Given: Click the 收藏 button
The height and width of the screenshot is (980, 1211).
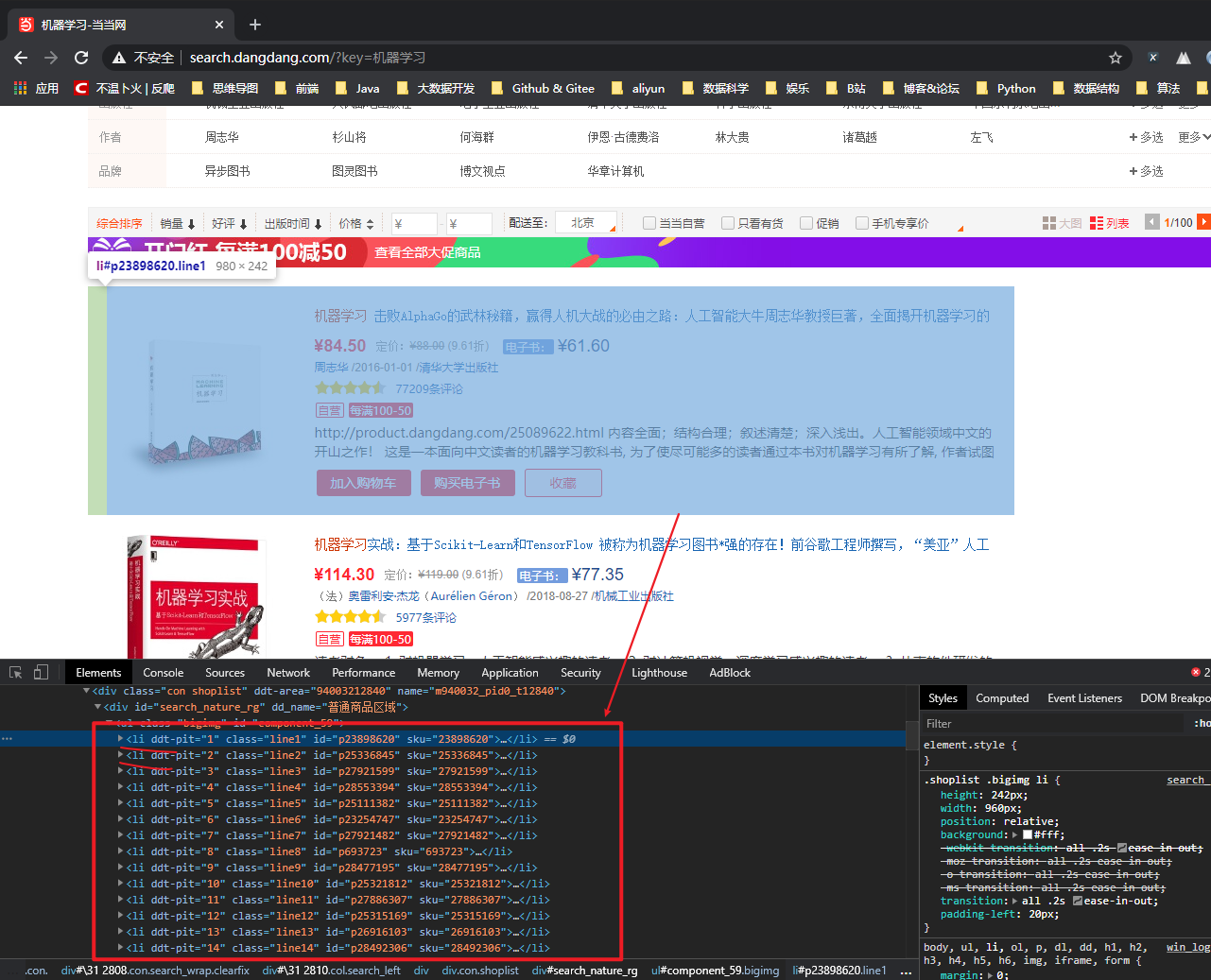Looking at the screenshot, I should click(x=563, y=483).
